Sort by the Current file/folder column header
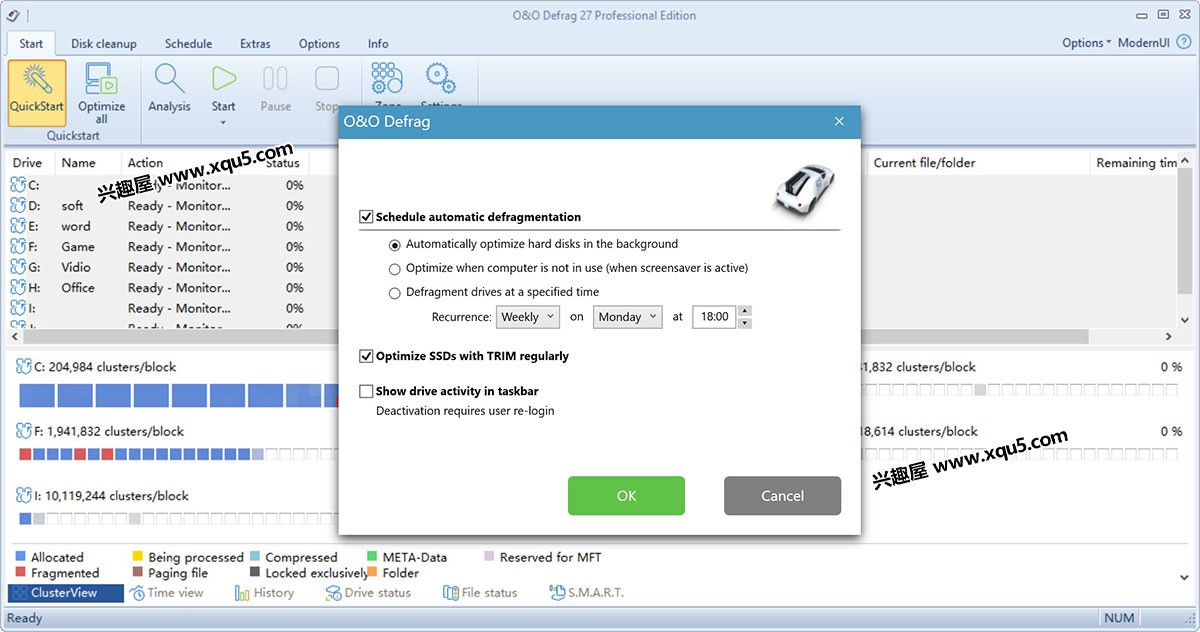This screenshot has height=632, width=1200. click(924, 163)
